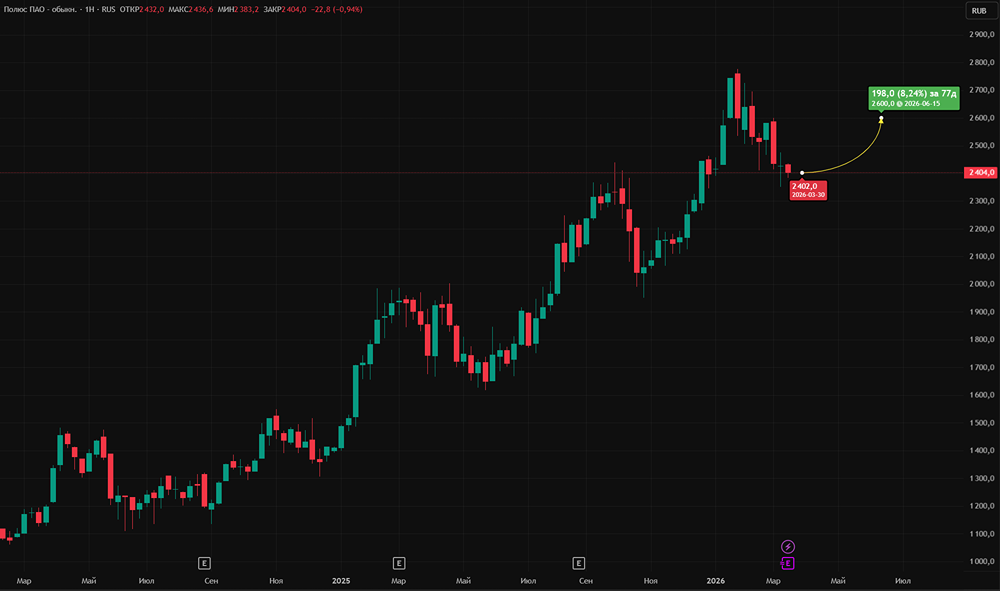Click the 2 800,0 price axis label
Image resolution: width=1000 pixels, height=591 pixels.
982,62
